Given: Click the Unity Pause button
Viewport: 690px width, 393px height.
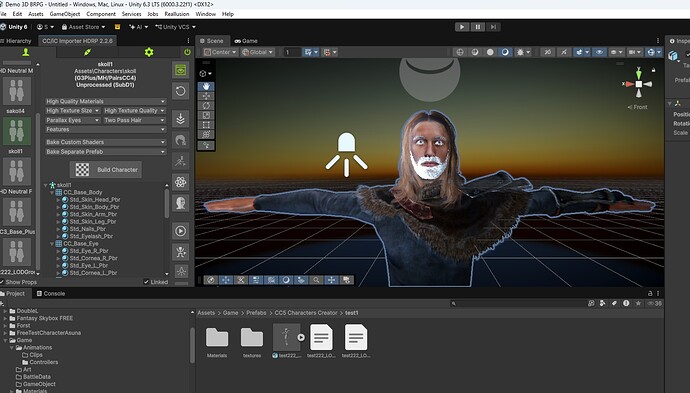Looking at the screenshot, I should coord(477,27).
